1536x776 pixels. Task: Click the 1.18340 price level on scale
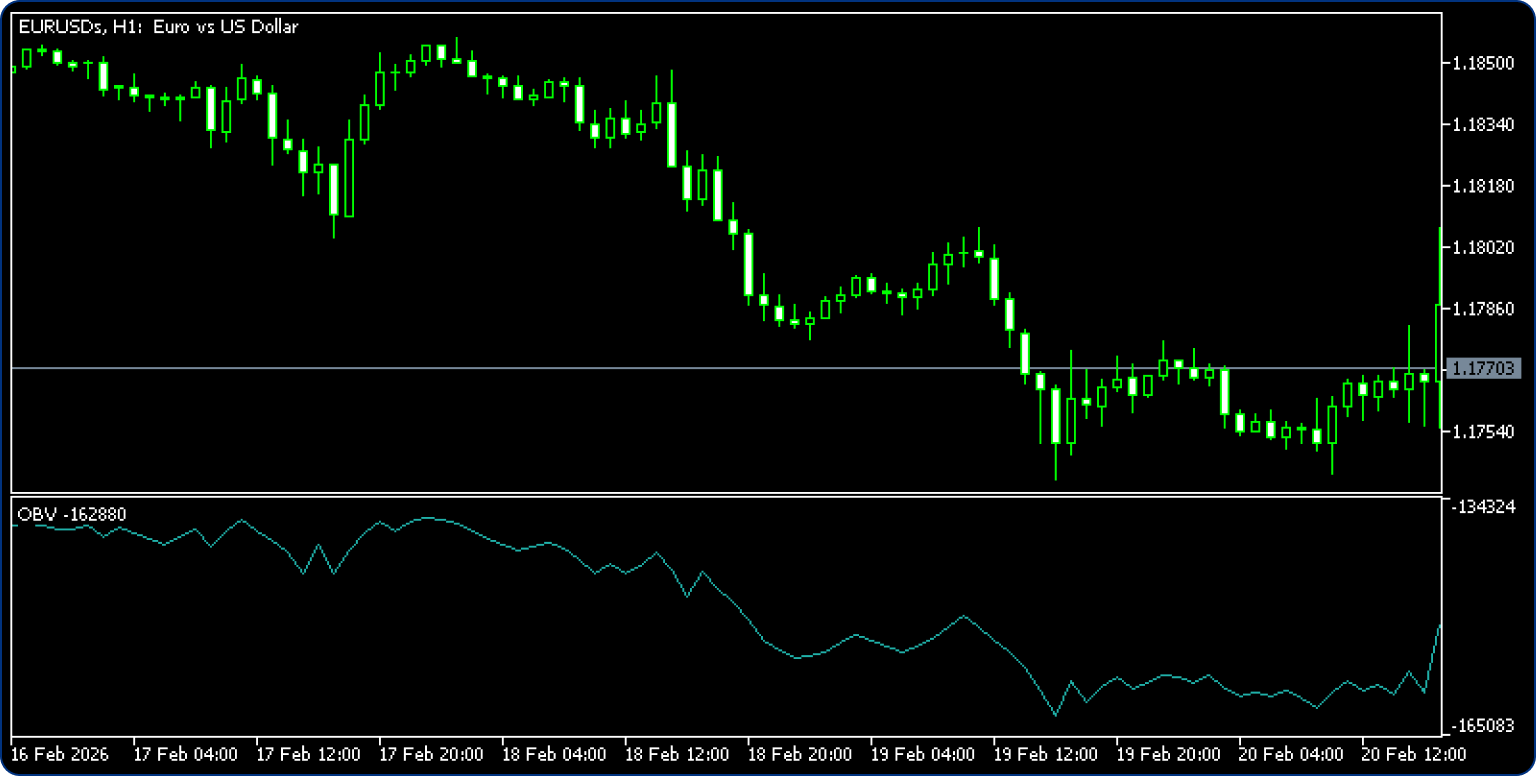[1484, 125]
